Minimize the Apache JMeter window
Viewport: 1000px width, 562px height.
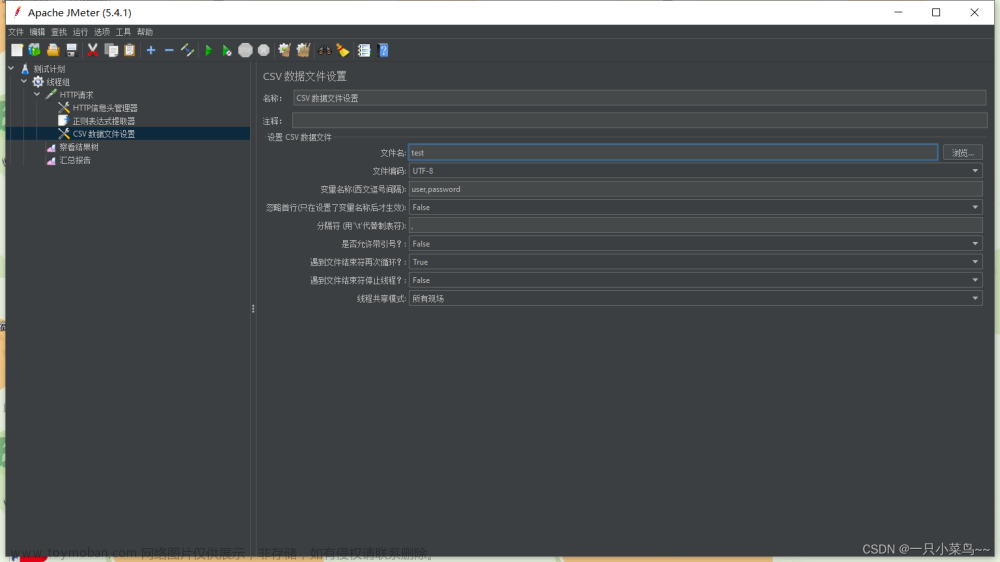(x=898, y=12)
